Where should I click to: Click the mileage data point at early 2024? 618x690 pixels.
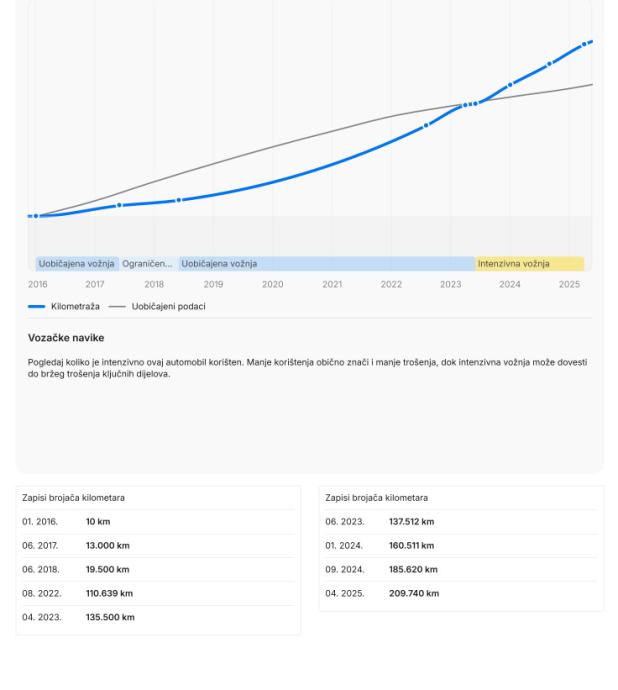[510, 85]
